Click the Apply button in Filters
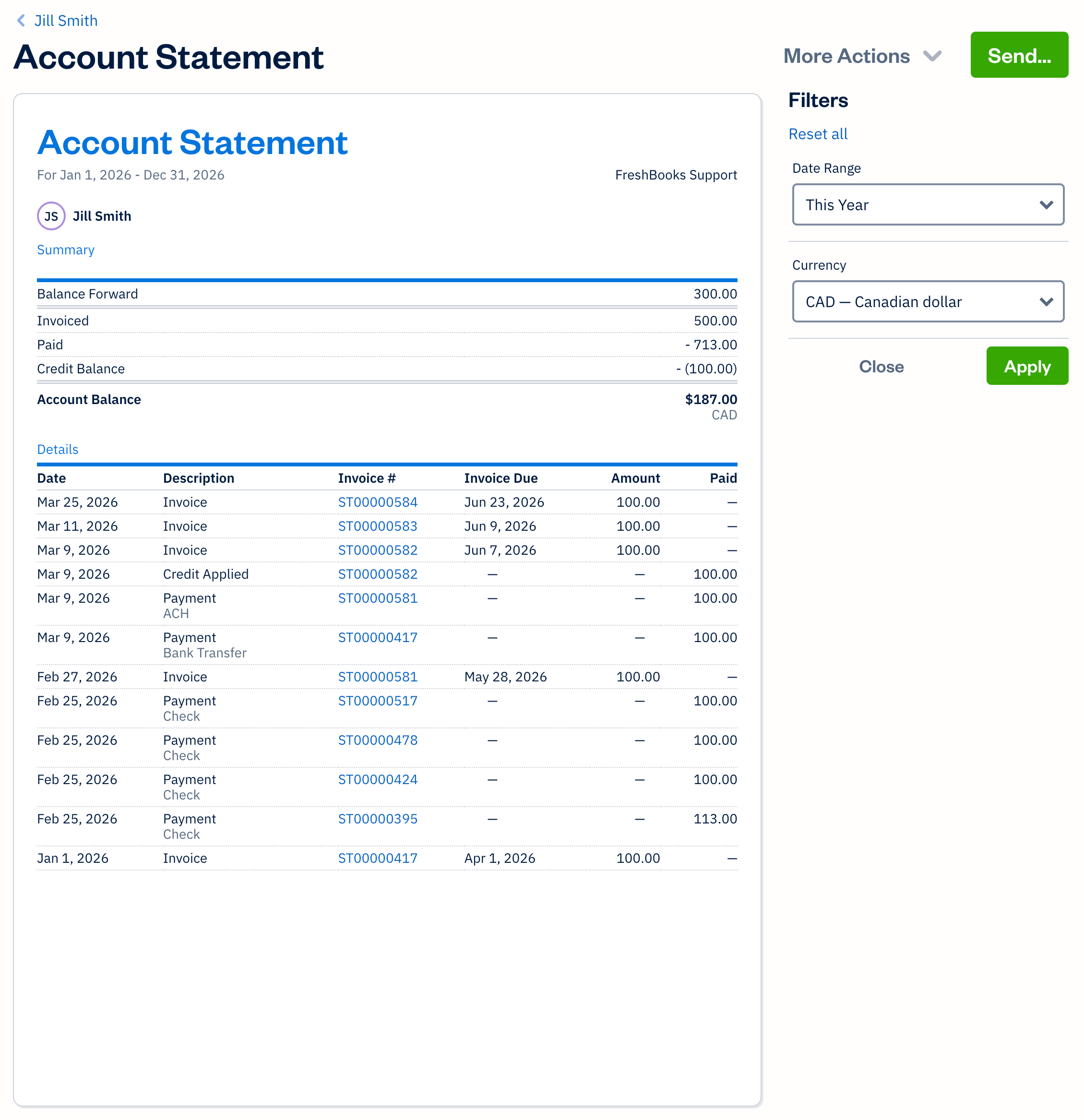 [1027, 366]
